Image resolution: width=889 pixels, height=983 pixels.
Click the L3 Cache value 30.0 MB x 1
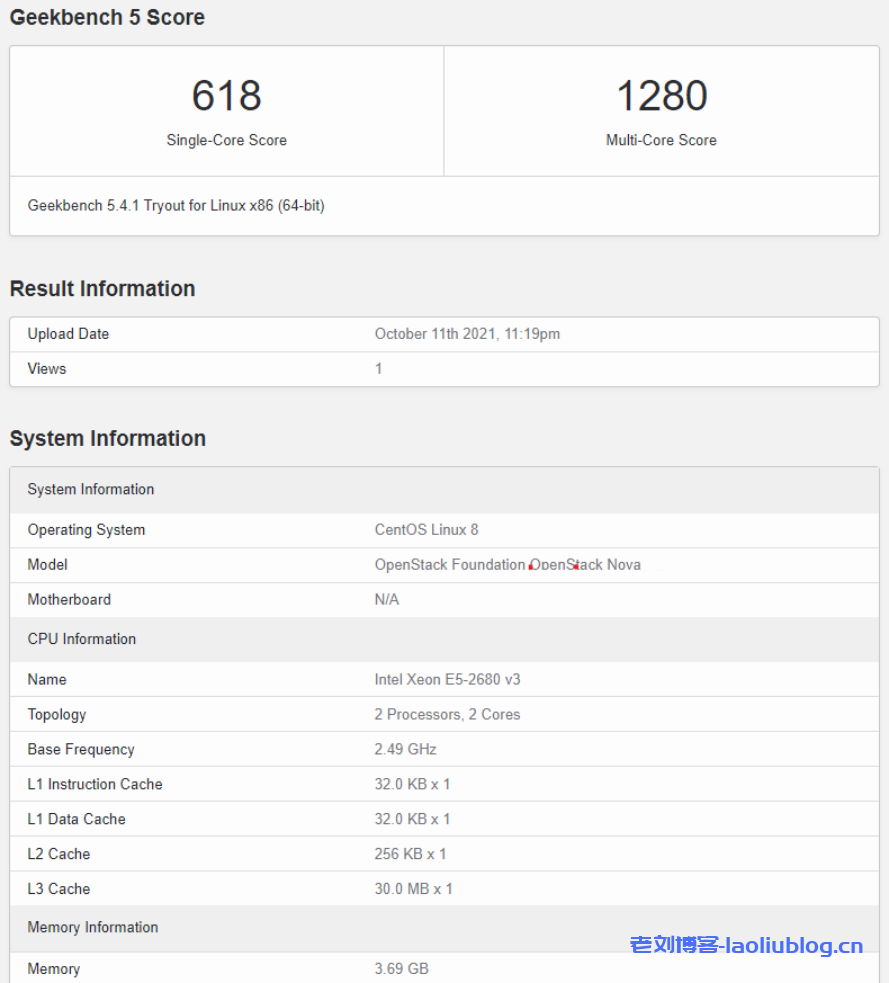click(x=413, y=889)
